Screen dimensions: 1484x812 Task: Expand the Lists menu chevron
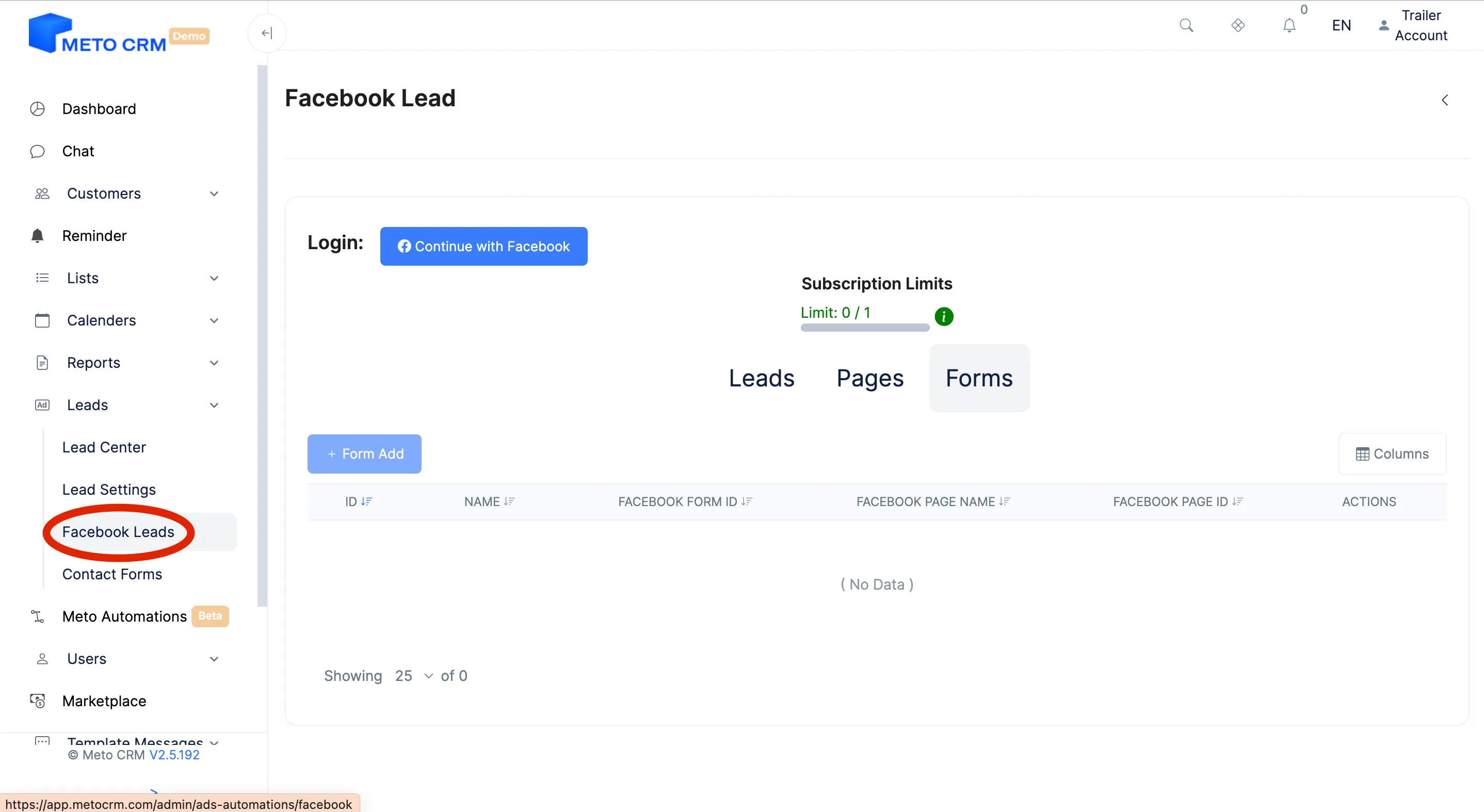[214, 279]
